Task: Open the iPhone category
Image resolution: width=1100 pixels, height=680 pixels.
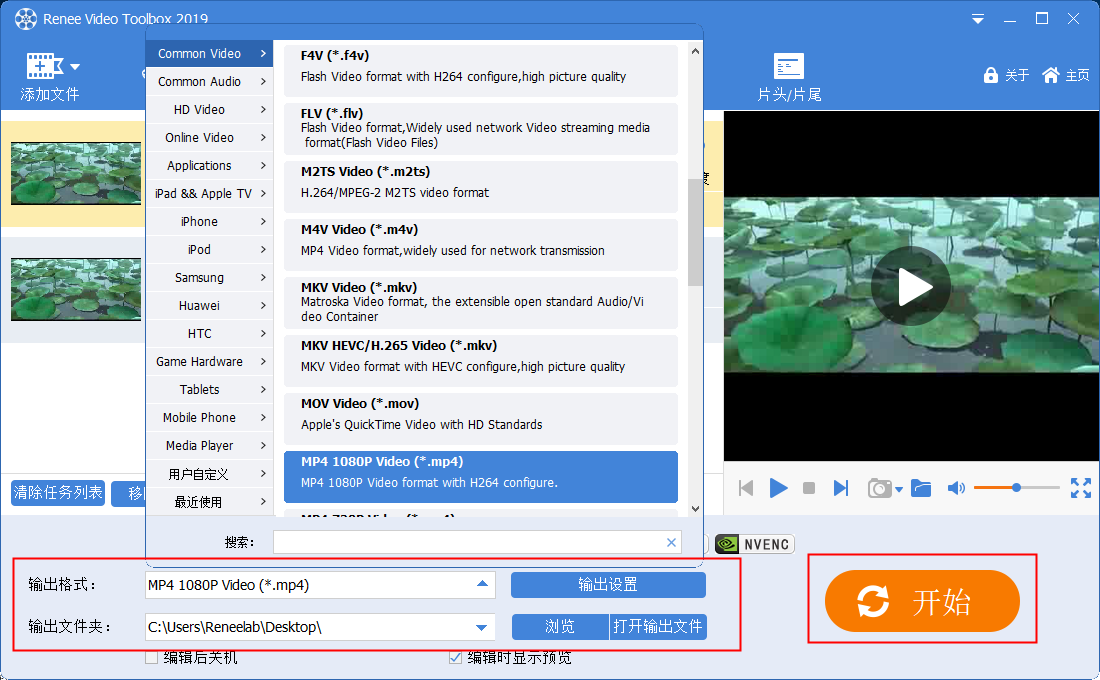Action: pyautogui.click(x=210, y=222)
